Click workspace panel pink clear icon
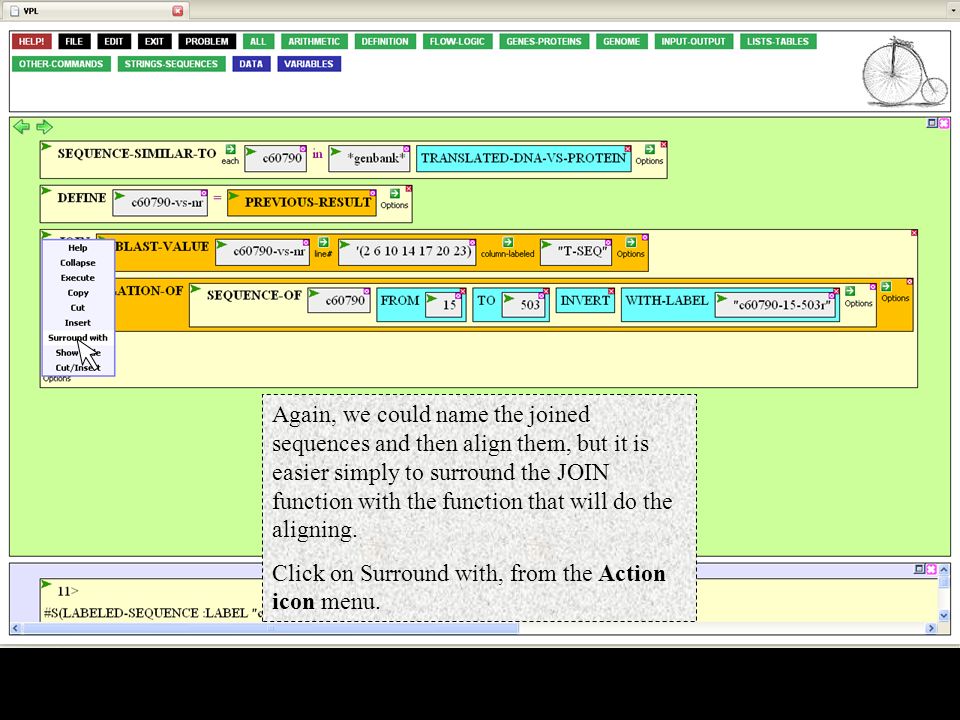 tap(943, 123)
